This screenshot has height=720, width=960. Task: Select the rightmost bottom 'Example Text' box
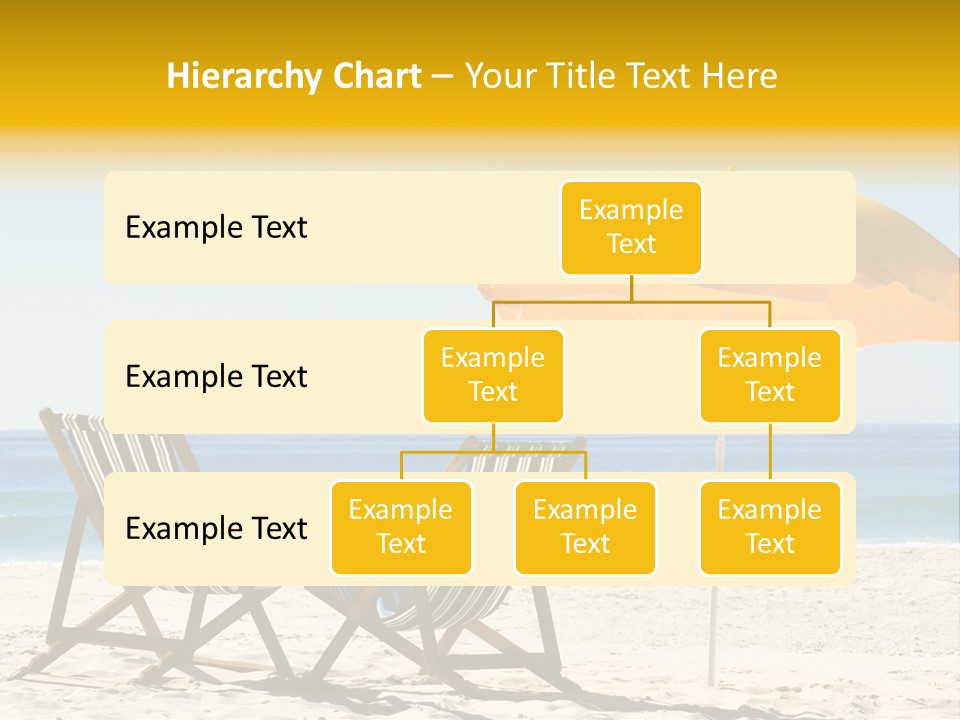click(769, 528)
